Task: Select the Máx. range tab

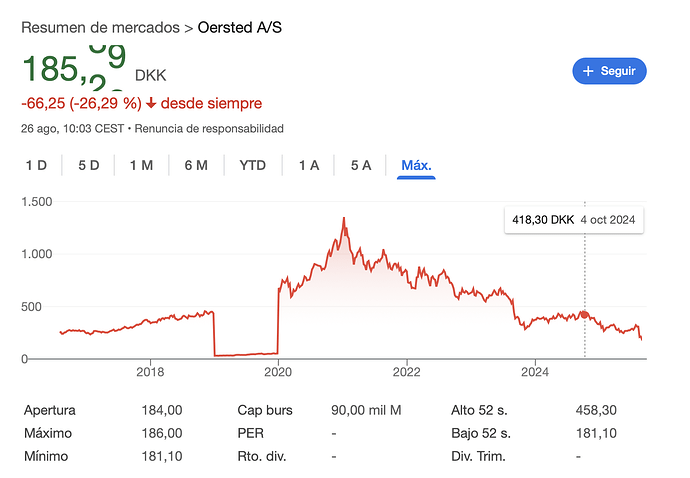Action: pyautogui.click(x=416, y=165)
